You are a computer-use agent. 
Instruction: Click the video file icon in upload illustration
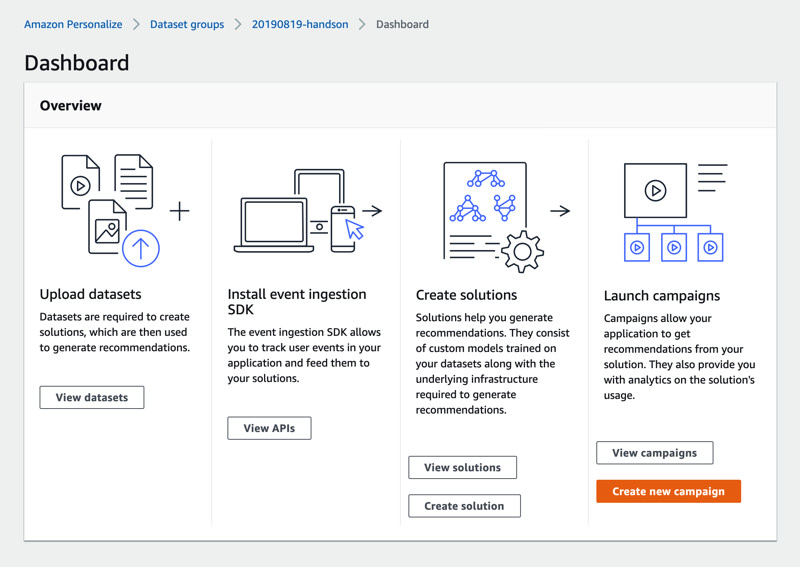point(81,182)
